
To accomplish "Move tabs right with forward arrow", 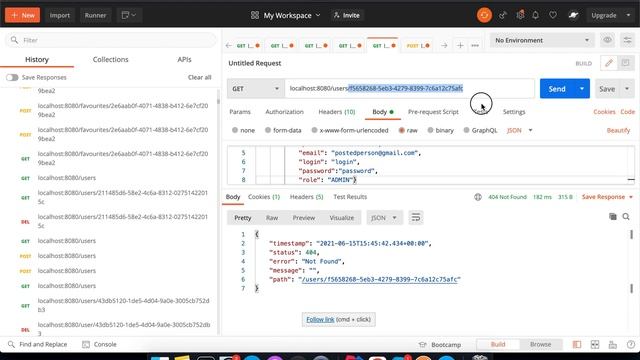I will coord(444,46).
